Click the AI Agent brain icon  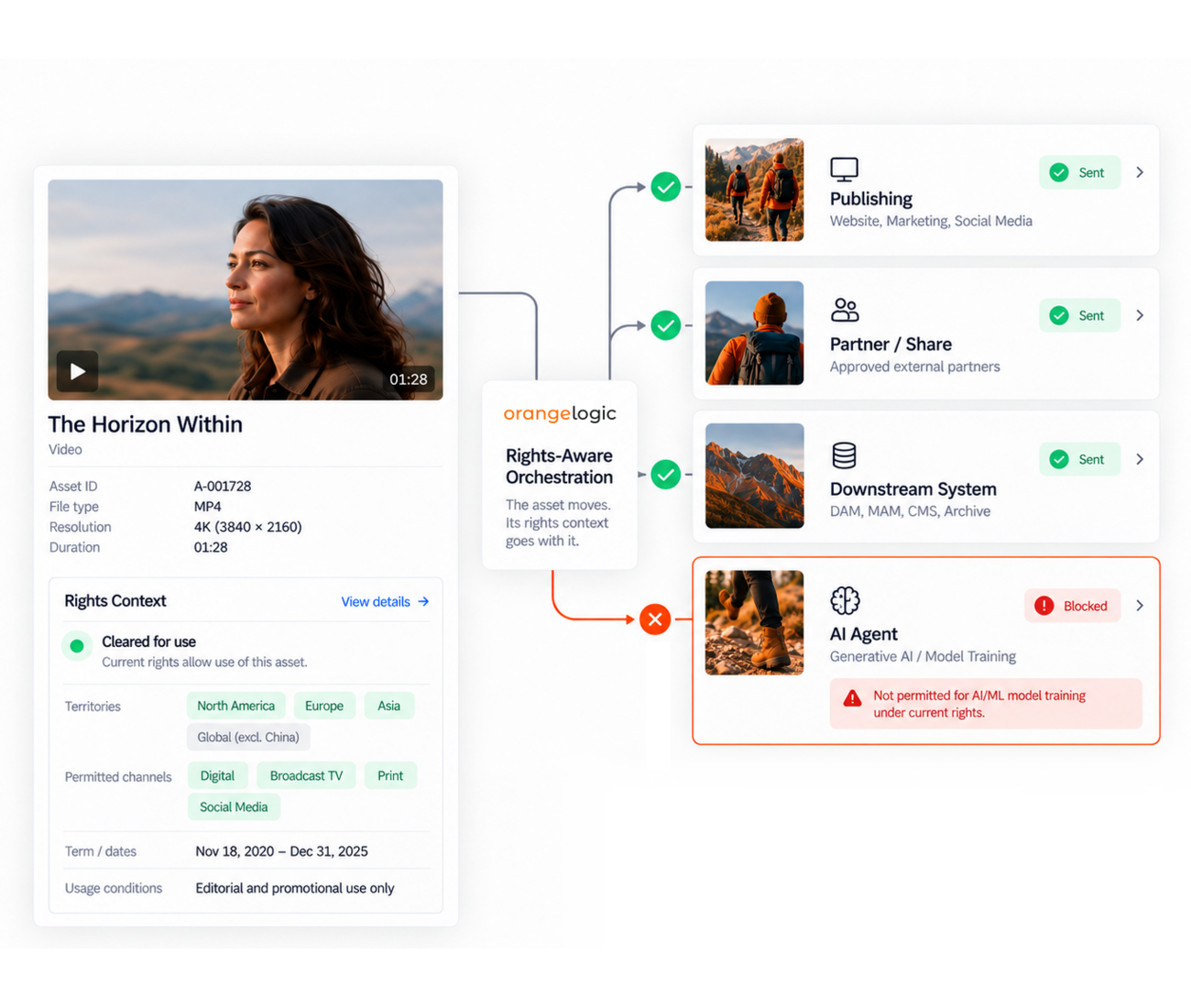click(845, 600)
